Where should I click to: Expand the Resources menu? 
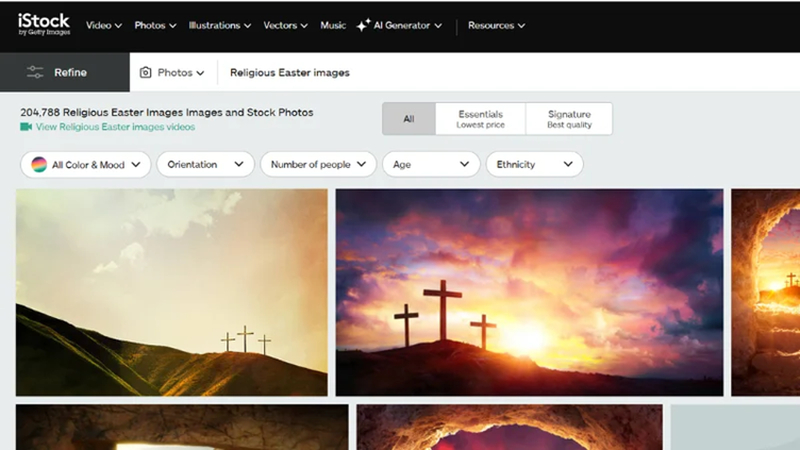[x=496, y=25]
